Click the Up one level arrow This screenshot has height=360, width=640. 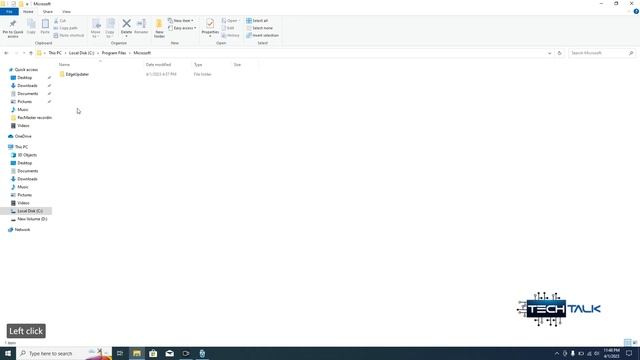[x=31, y=53]
